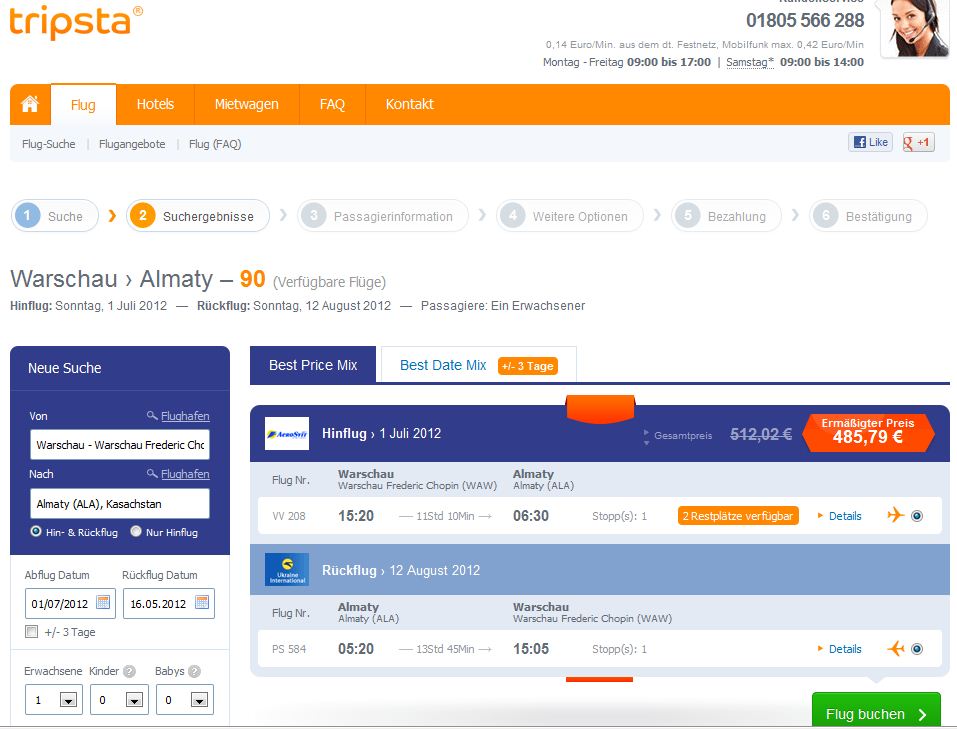Open the Flugangebote submenu link
957x729 pixels.
132,144
